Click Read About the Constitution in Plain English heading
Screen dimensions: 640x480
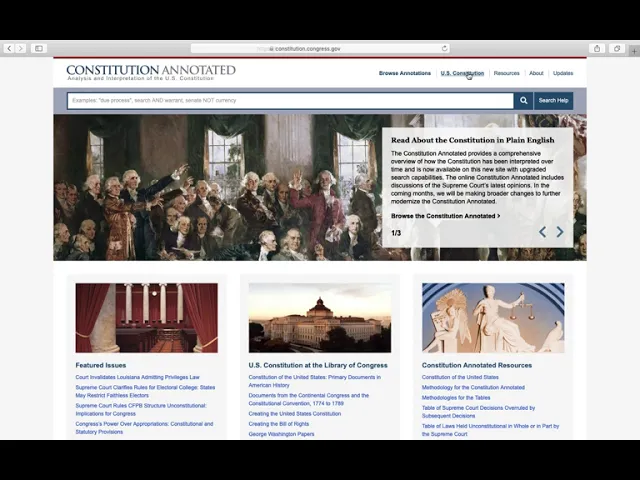[x=473, y=140]
